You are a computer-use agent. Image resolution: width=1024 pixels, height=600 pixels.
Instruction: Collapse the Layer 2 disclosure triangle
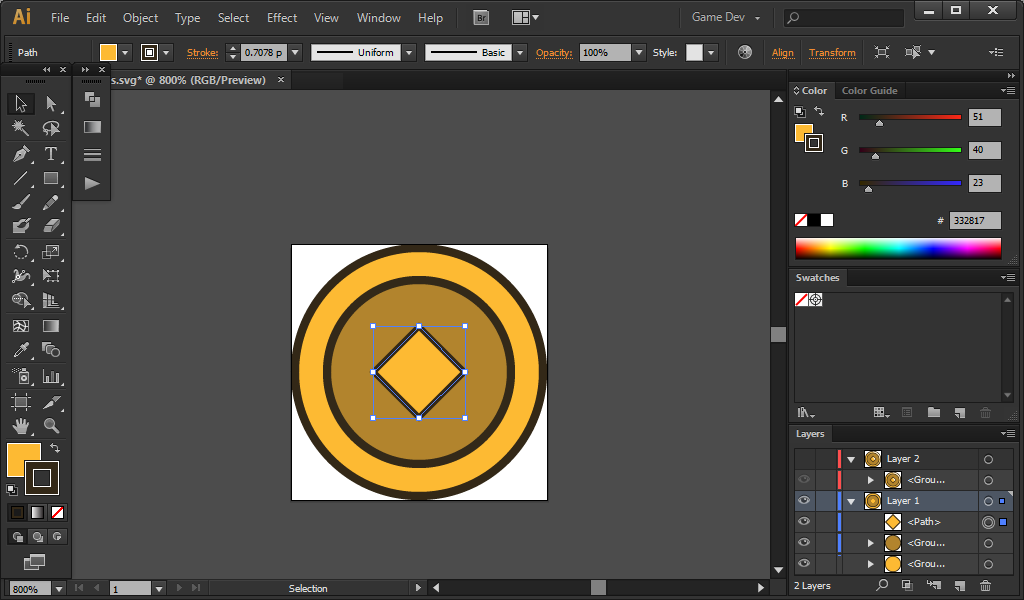[851, 459]
